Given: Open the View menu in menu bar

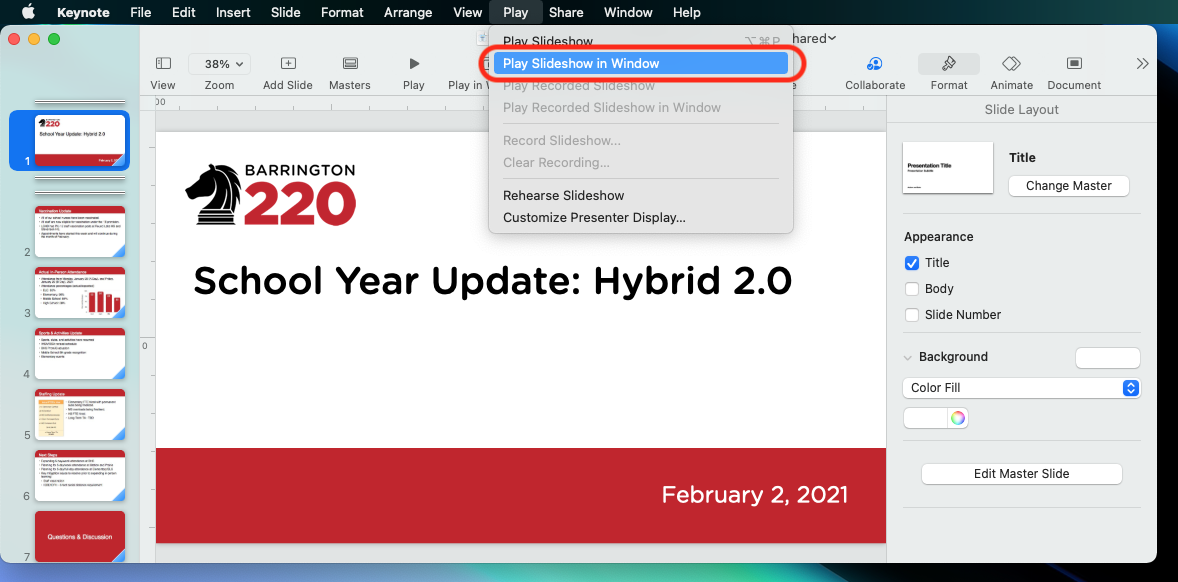Looking at the screenshot, I should 468,12.
